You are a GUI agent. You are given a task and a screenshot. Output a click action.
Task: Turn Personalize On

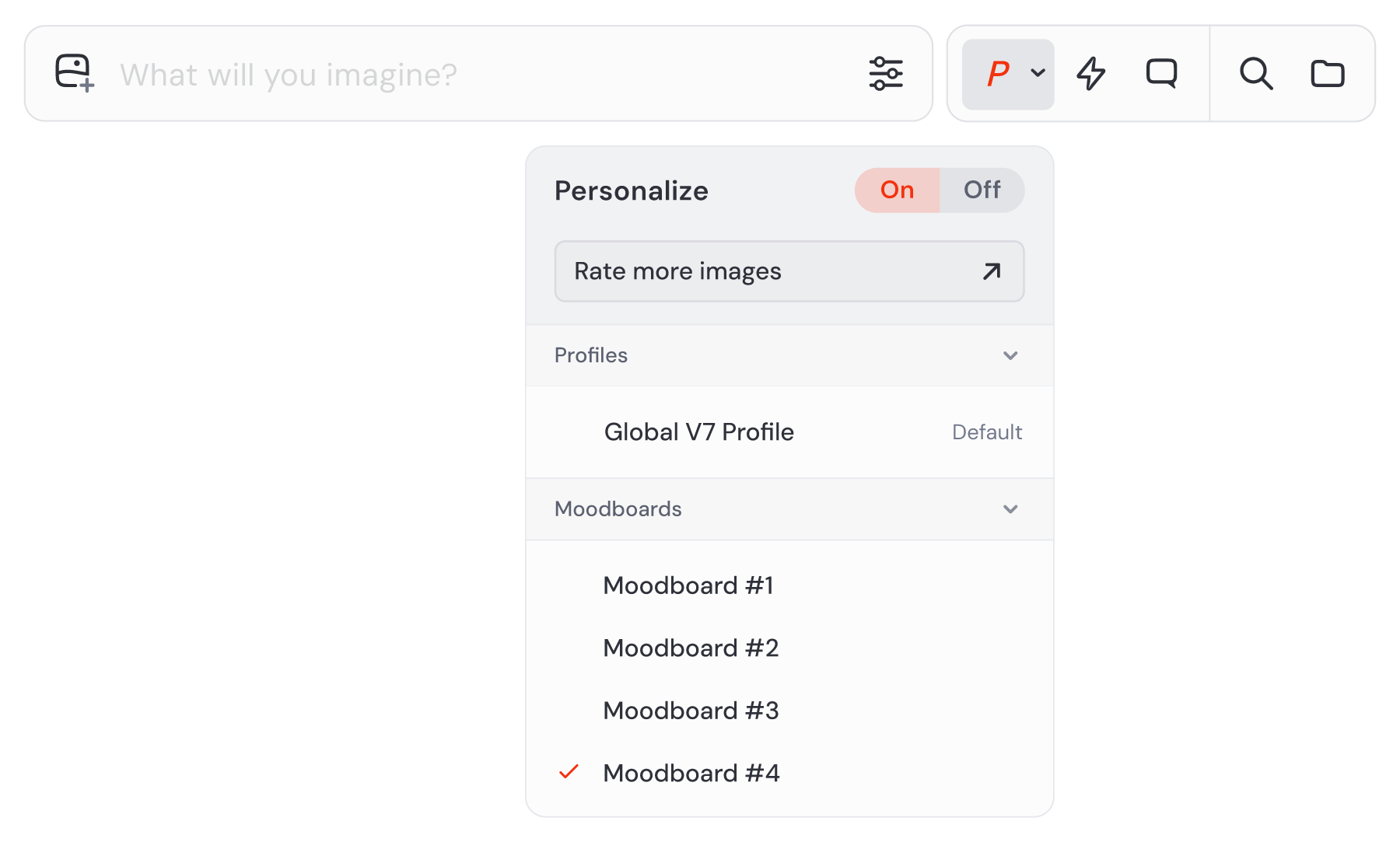coord(897,190)
